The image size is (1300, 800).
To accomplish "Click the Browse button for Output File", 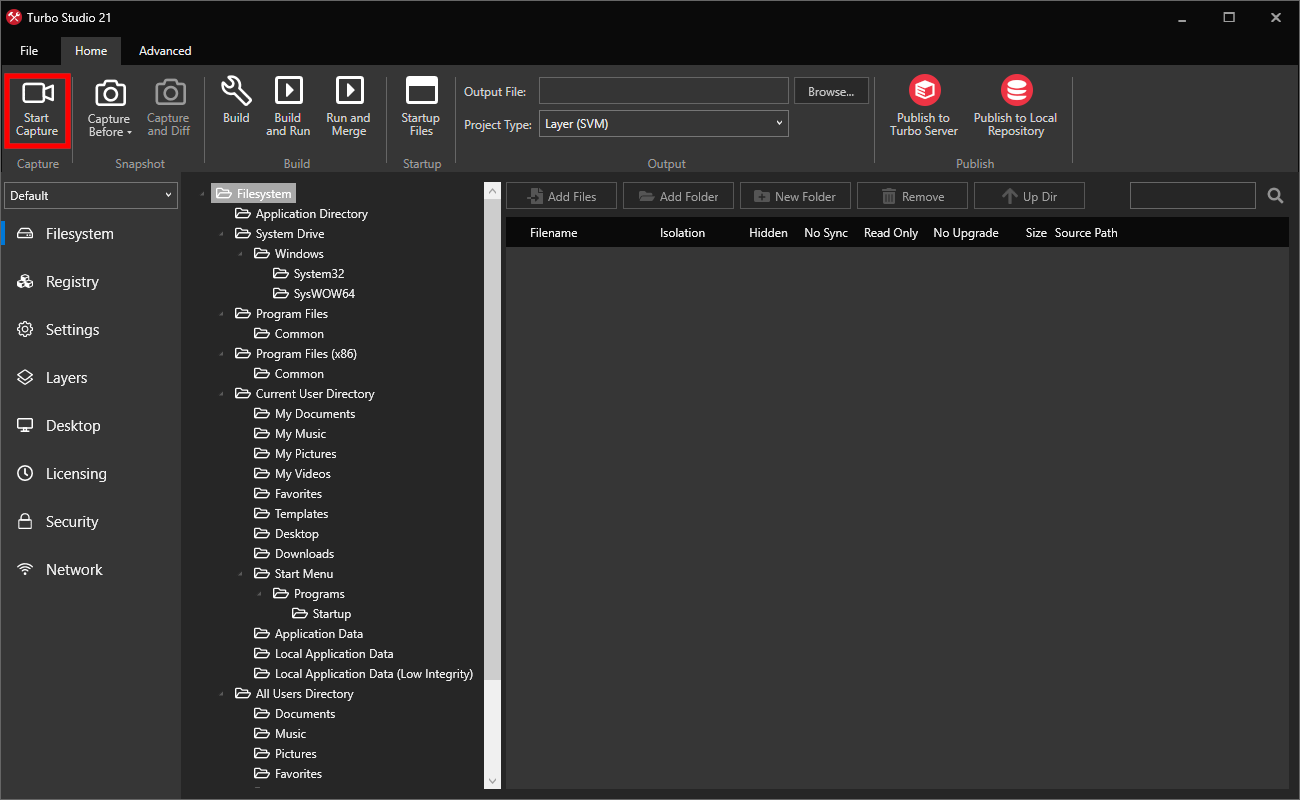I will coord(831,90).
